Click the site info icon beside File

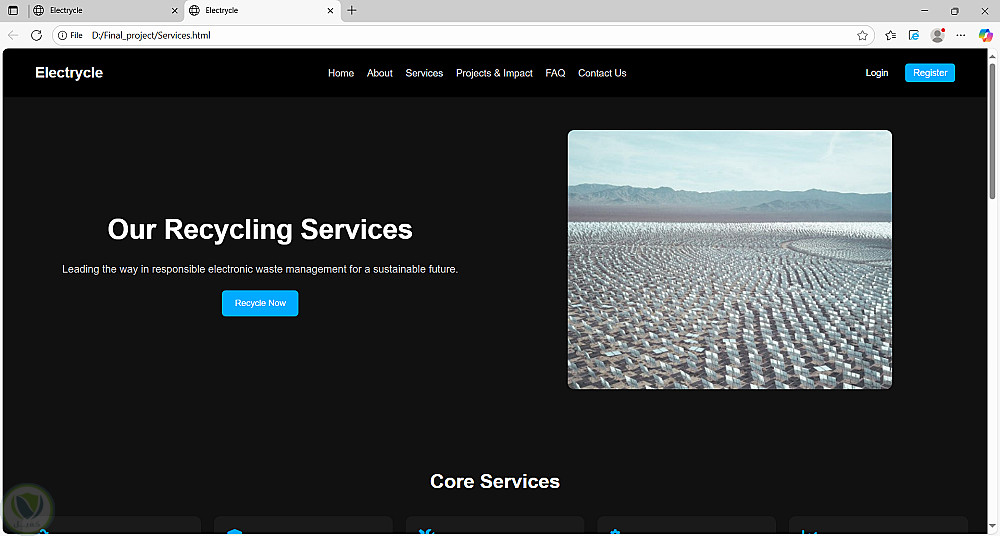point(62,35)
